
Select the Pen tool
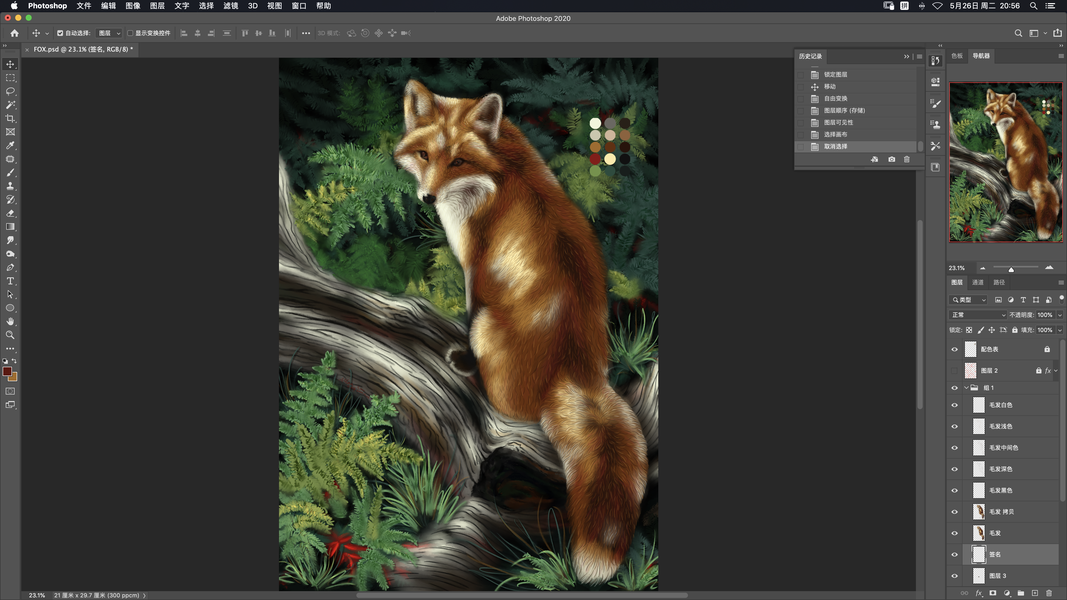coord(10,267)
